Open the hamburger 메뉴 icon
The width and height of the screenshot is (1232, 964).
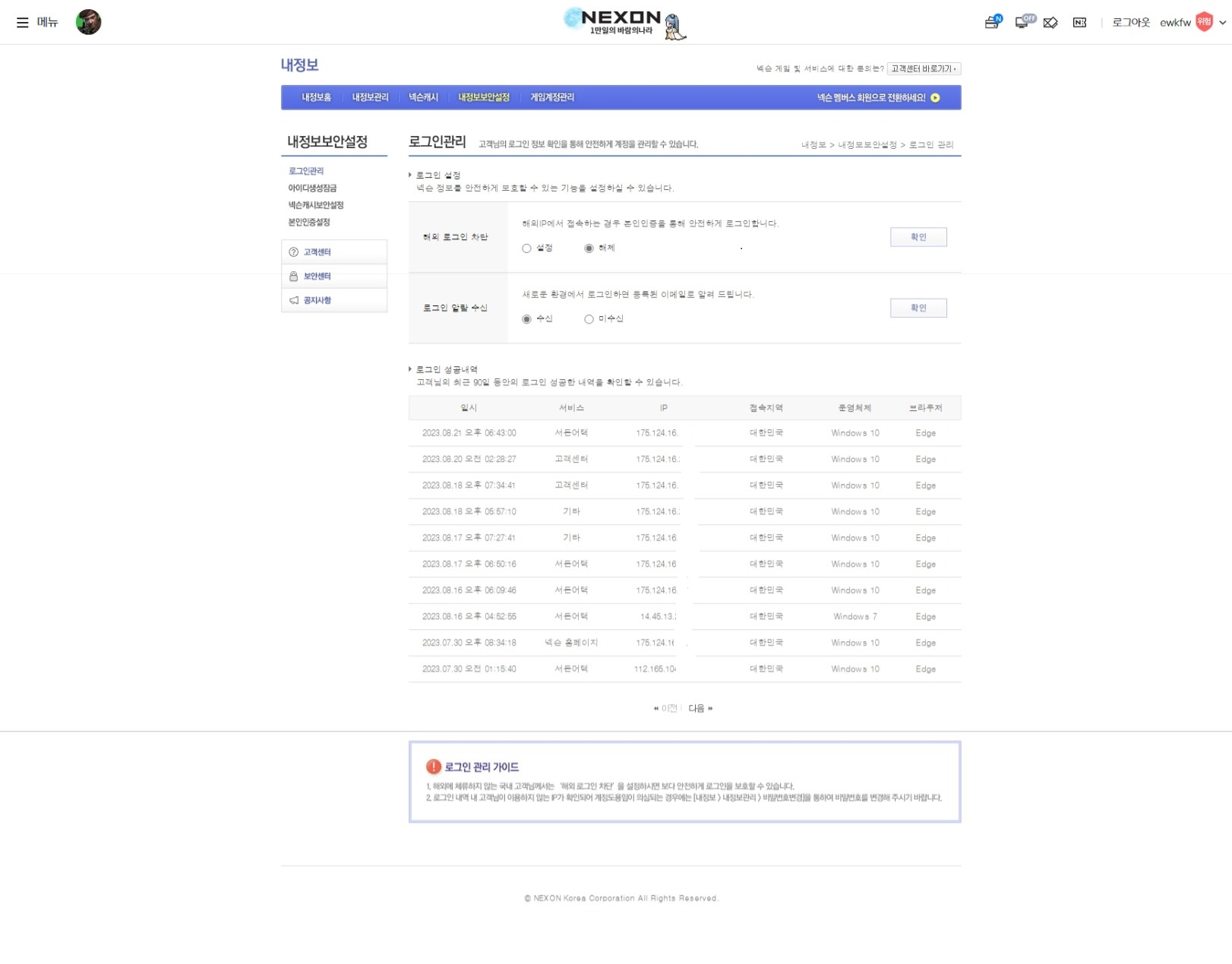(x=23, y=22)
